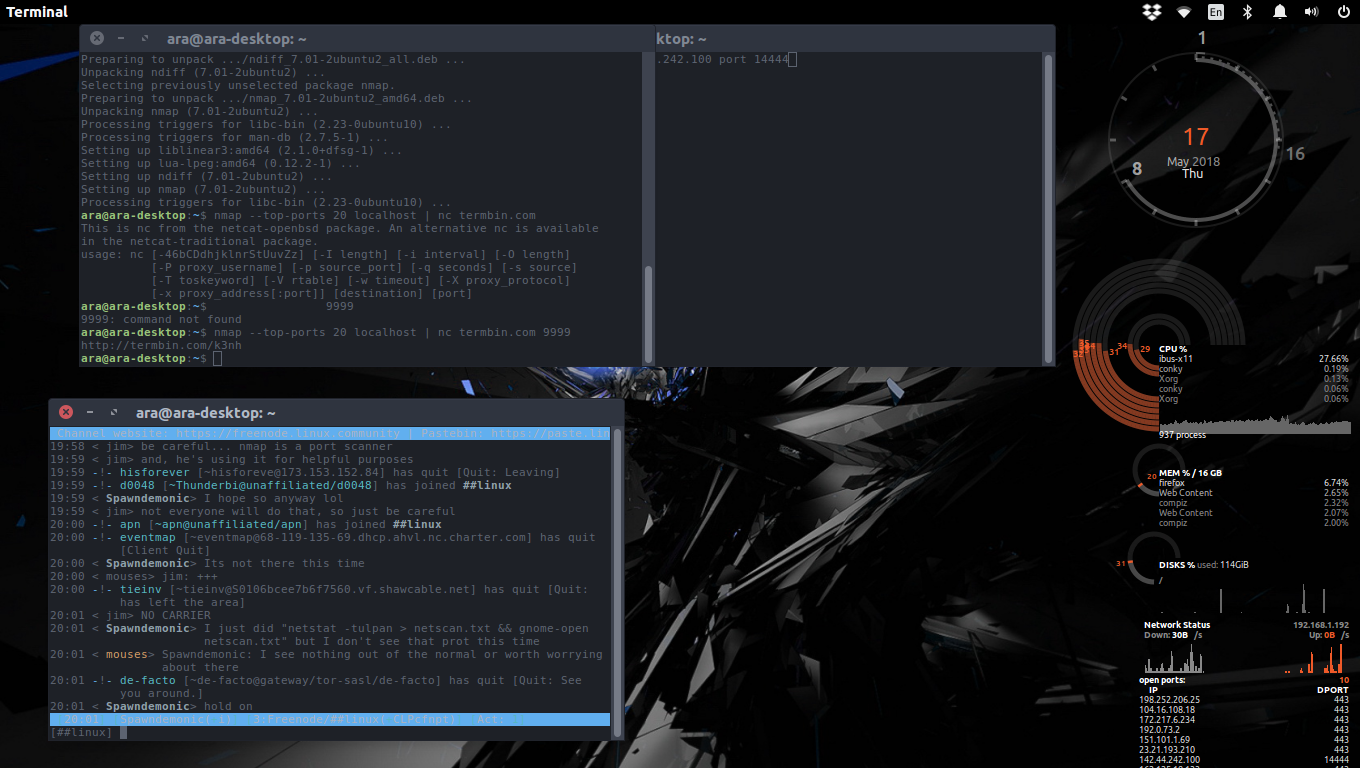Click the 'May 2018' date on the clock widget
Viewport: 1360px width, 768px height.
pyautogui.click(x=1193, y=162)
